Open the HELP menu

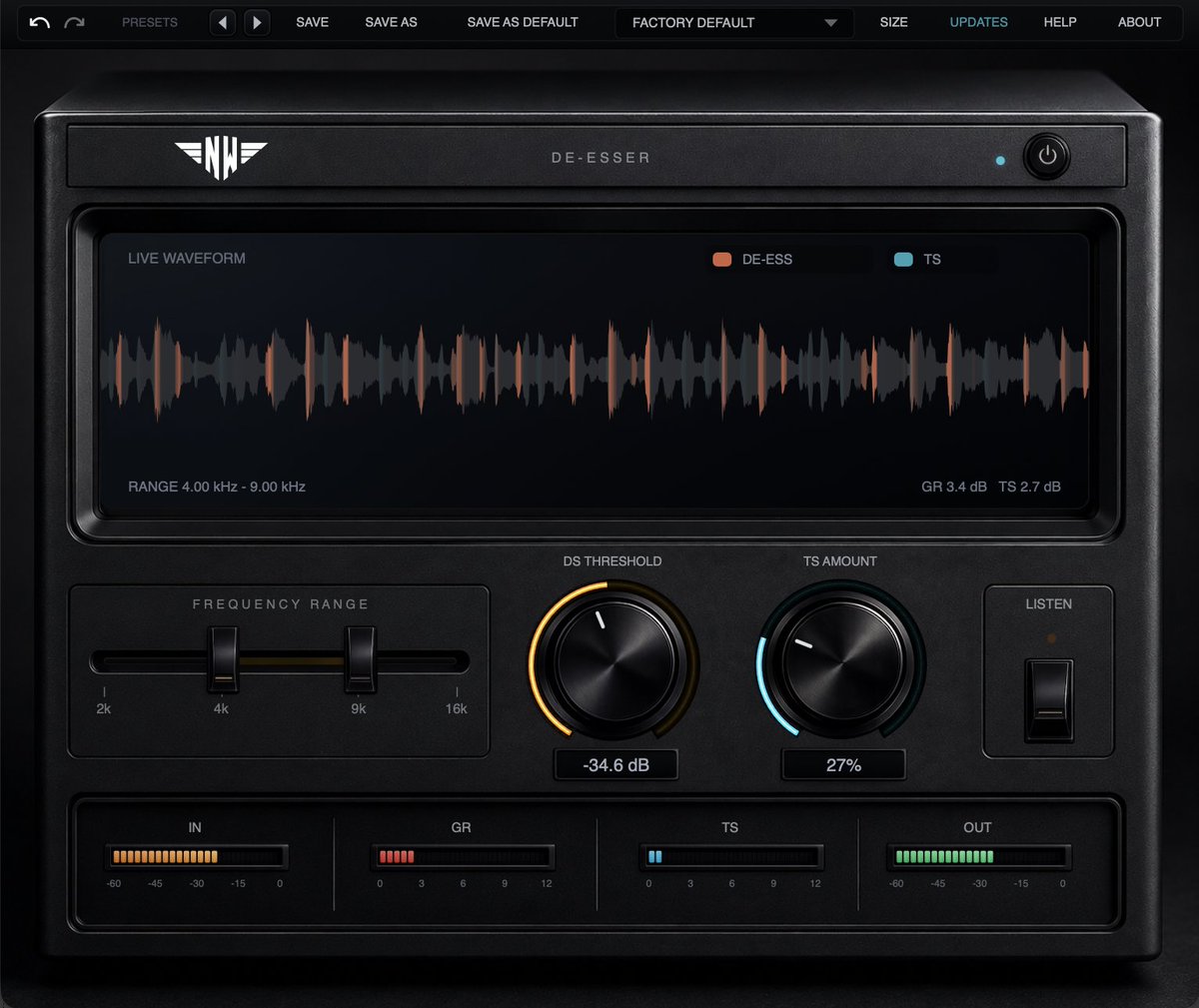tap(1060, 22)
